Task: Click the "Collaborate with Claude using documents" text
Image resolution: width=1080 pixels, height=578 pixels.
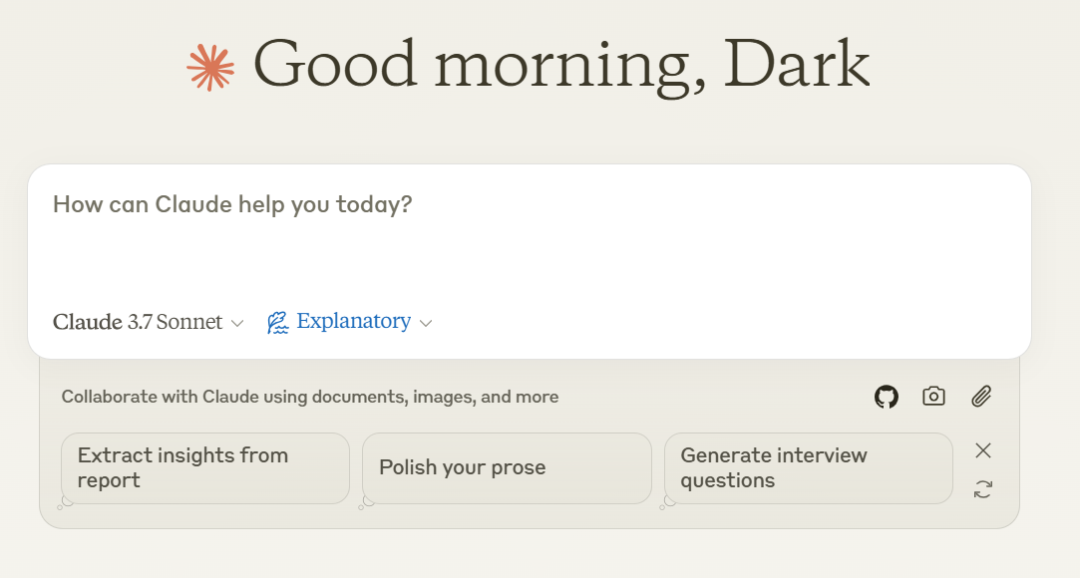Action: [x=310, y=397]
